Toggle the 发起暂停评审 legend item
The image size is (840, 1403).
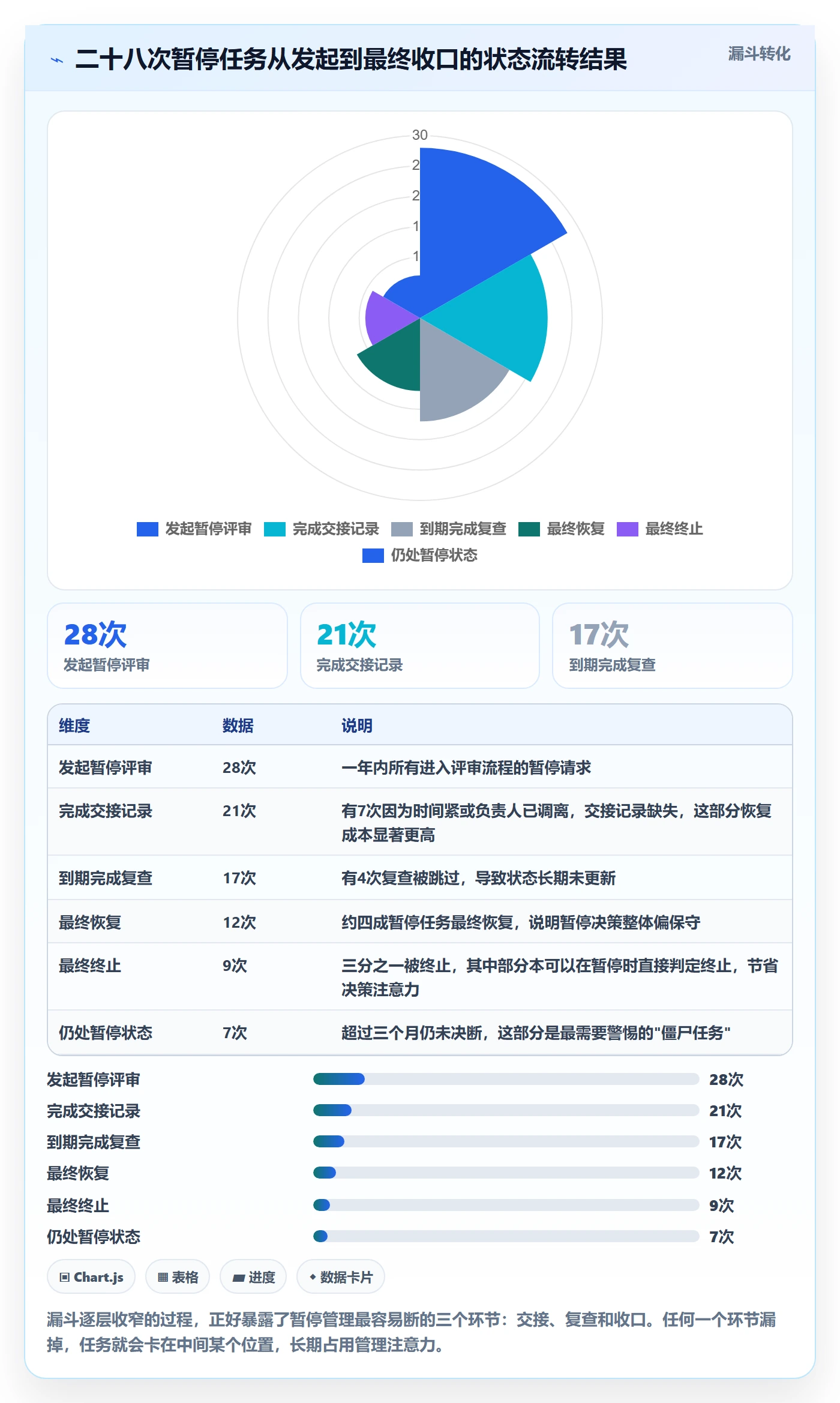tap(194, 529)
